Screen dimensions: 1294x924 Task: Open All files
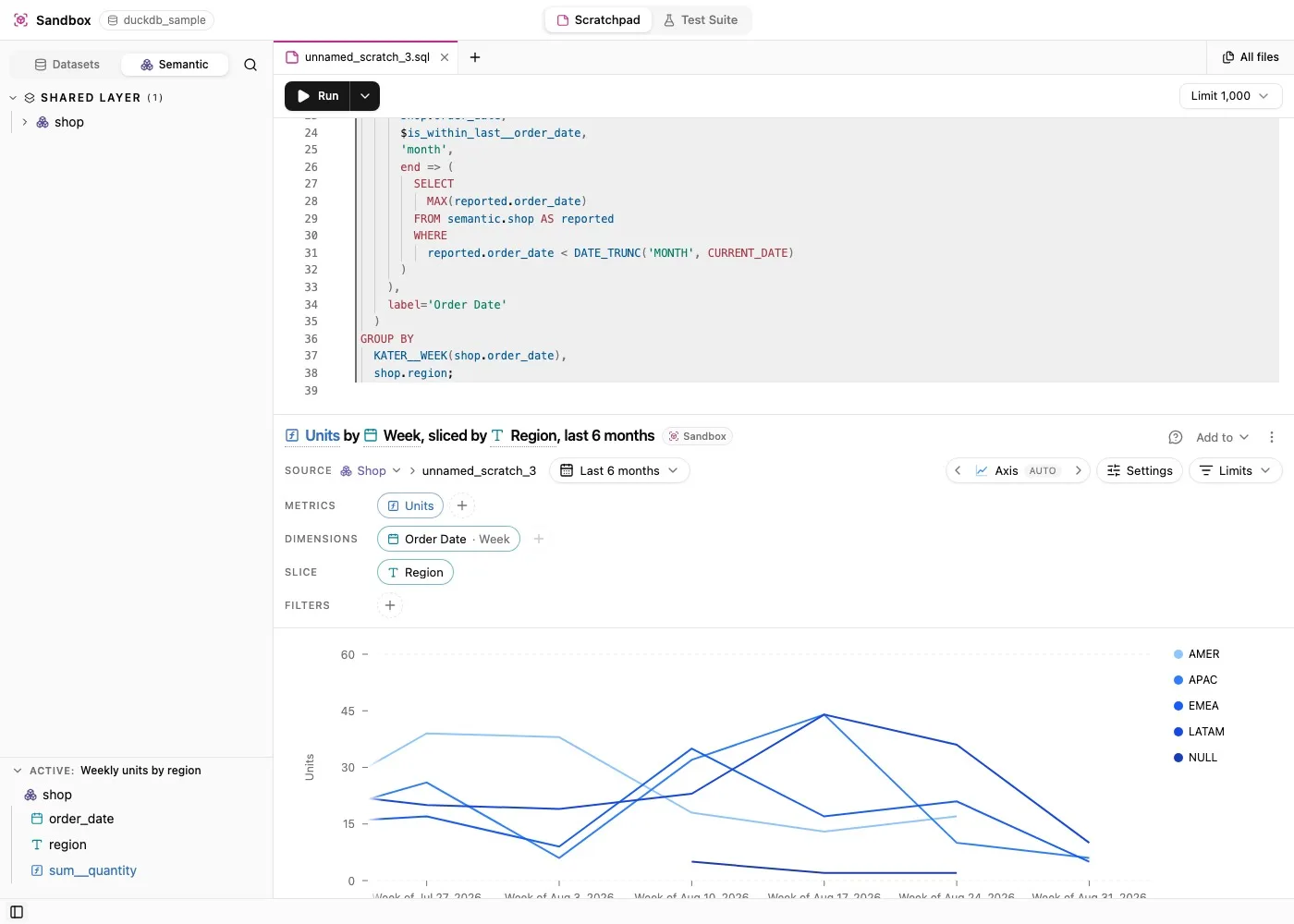point(1251,57)
